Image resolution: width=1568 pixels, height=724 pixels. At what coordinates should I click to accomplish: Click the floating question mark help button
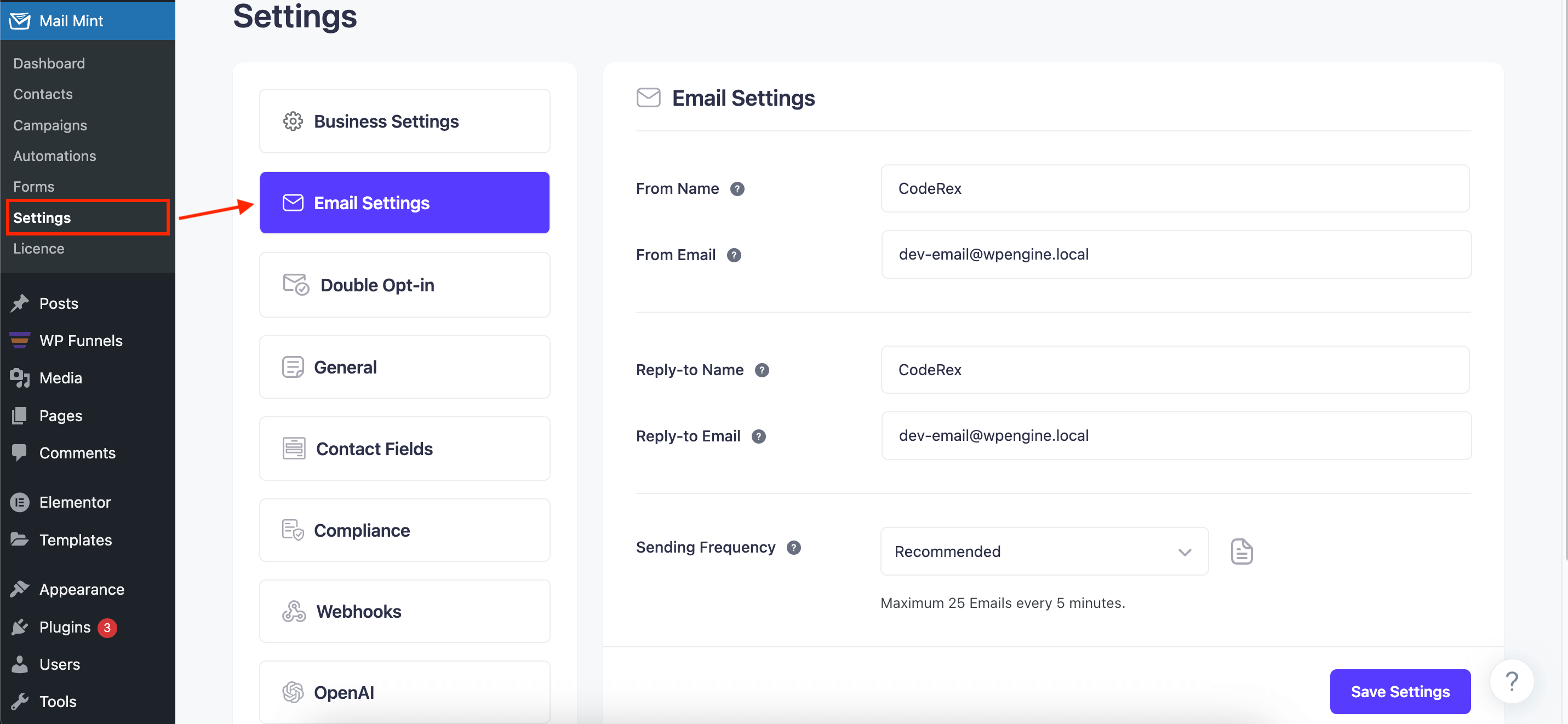pos(1512,681)
